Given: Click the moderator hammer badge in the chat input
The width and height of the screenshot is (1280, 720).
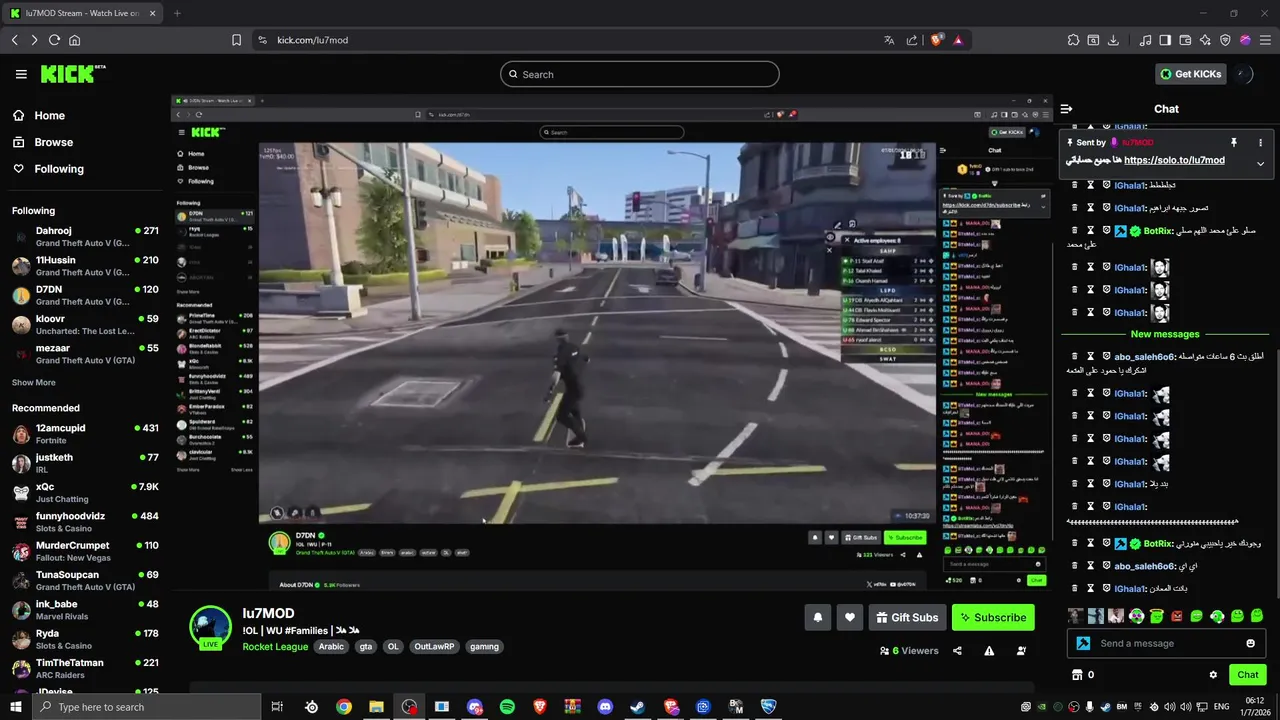Looking at the screenshot, I should pyautogui.click(x=1083, y=643).
